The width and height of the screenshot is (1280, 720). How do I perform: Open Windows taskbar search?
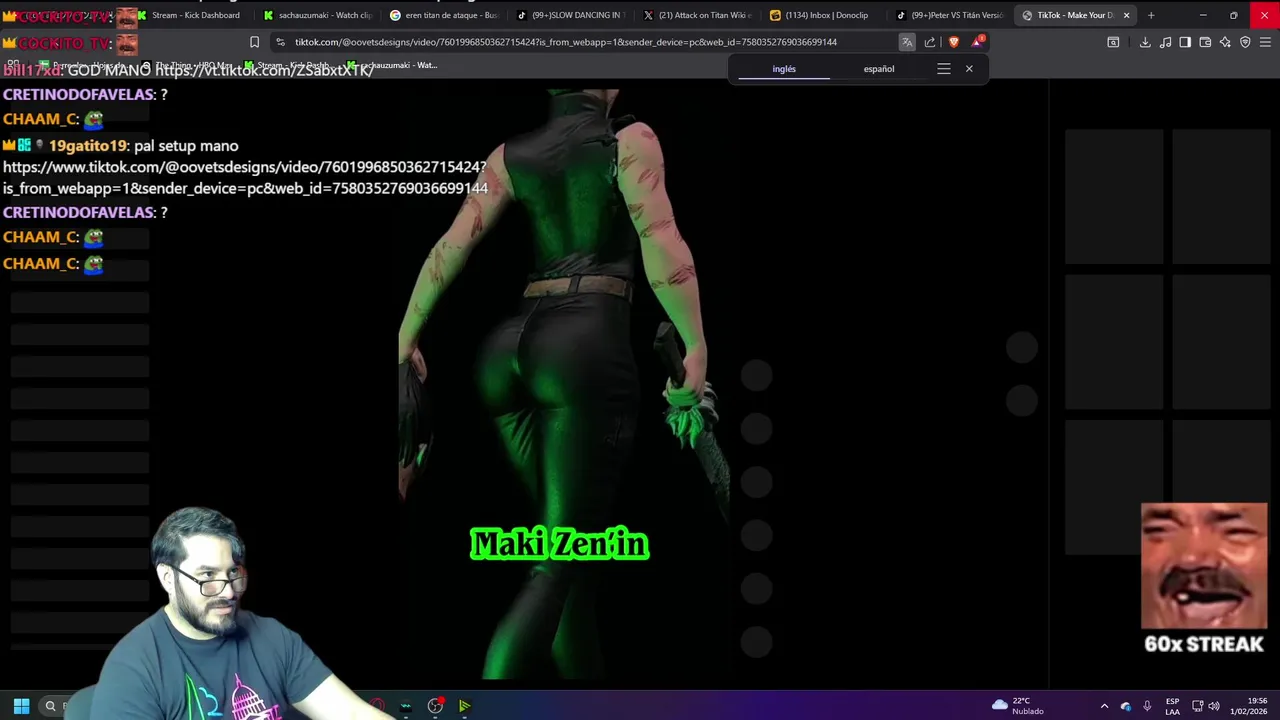pyautogui.click(x=50, y=705)
